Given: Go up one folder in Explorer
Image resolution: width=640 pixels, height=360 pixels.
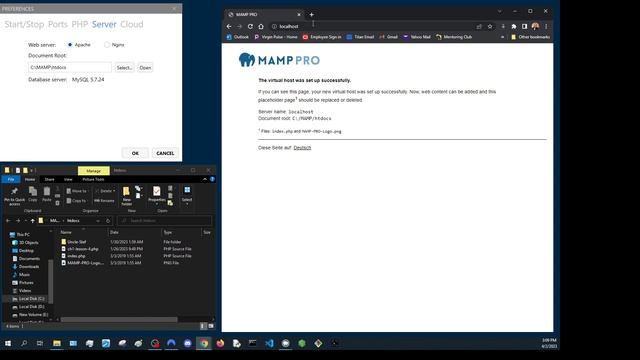Looking at the screenshot, I should click(x=33, y=221).
